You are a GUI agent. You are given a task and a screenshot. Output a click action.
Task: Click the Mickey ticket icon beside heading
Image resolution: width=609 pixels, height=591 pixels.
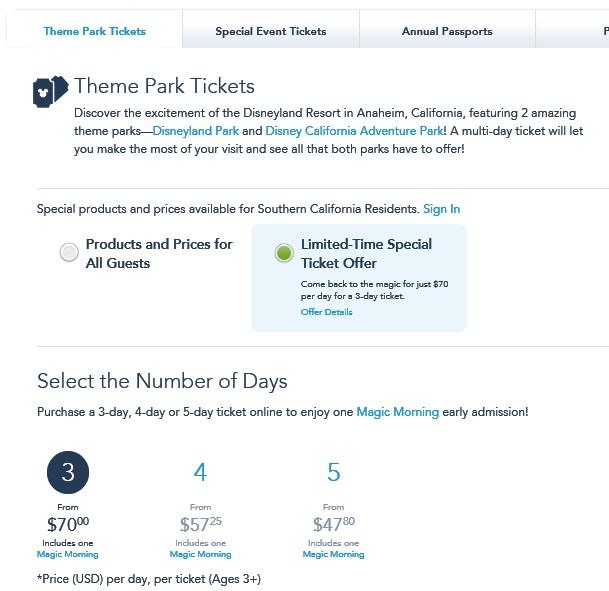pos(50,91)
